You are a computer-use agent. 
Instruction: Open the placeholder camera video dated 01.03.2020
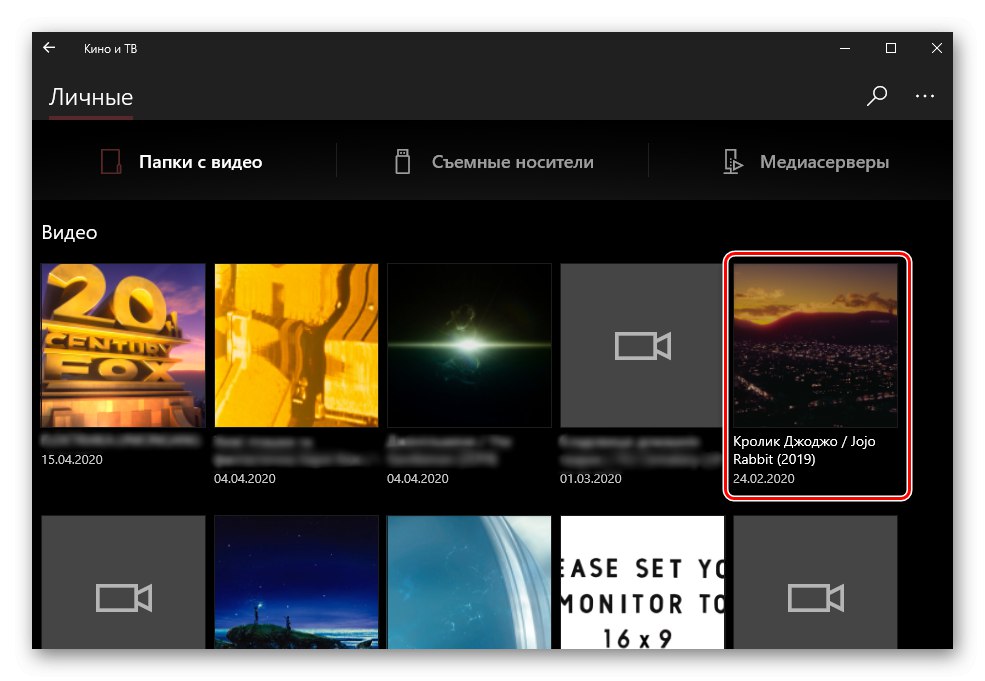coord(642,346)
